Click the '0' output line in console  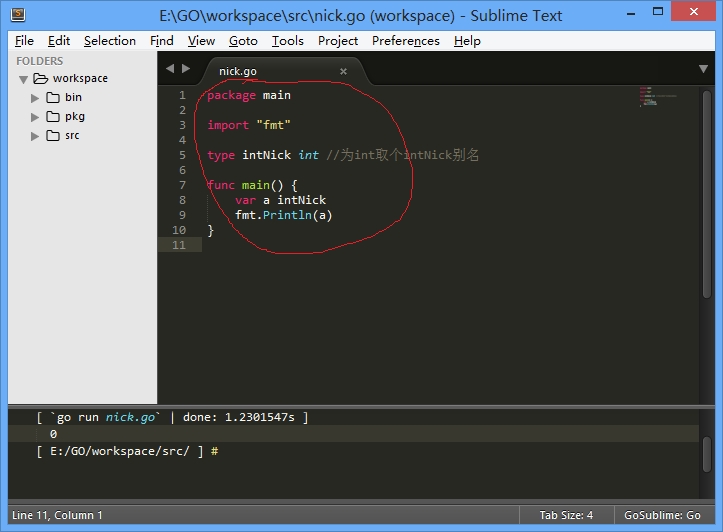point(53,434)
